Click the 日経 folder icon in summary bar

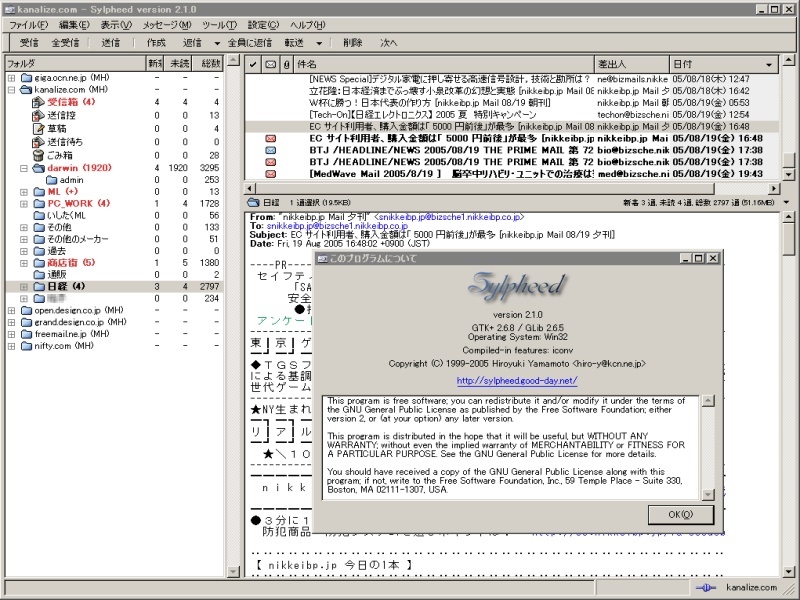click(254, 203)
